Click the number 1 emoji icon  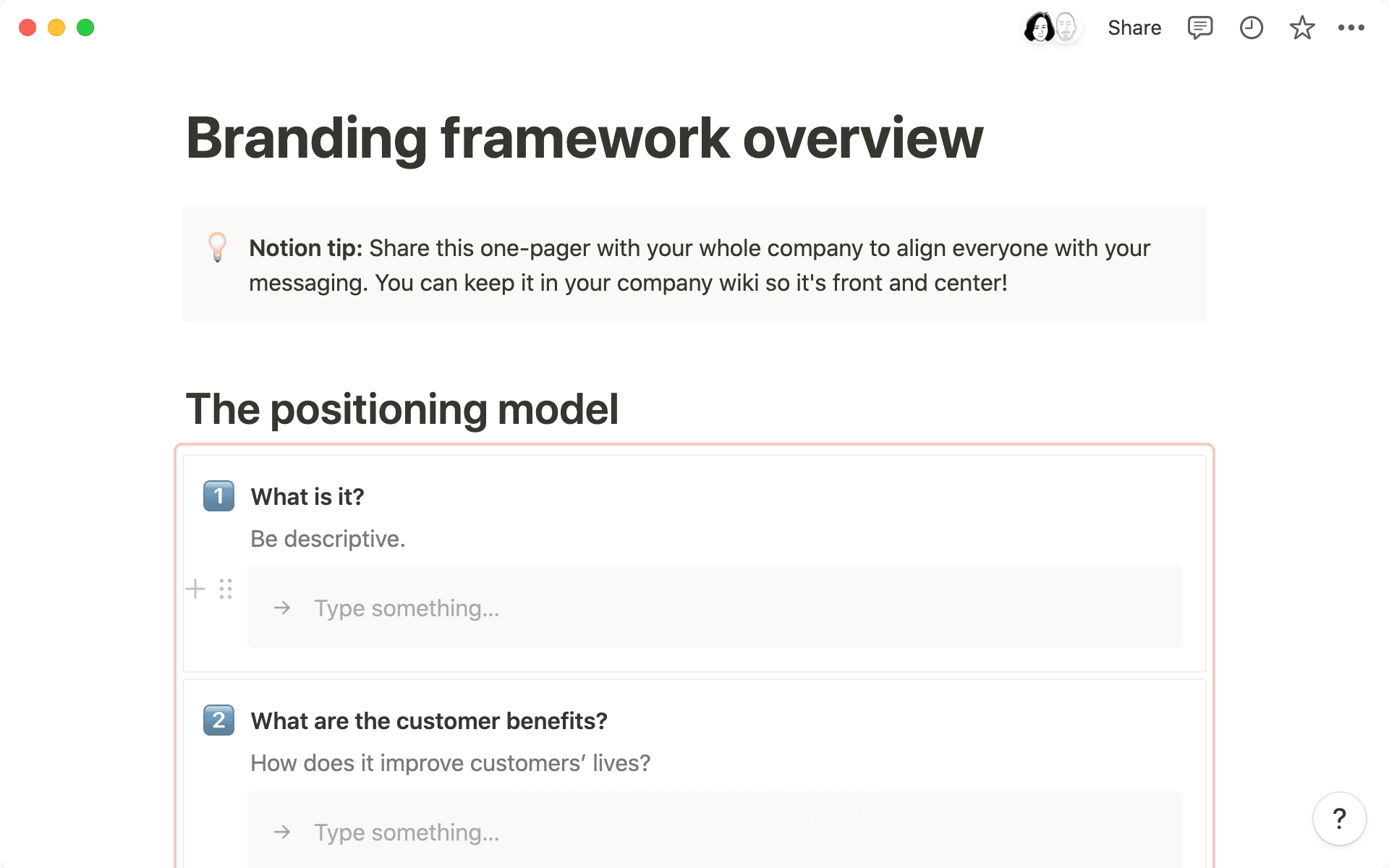(x=218, y=496)
